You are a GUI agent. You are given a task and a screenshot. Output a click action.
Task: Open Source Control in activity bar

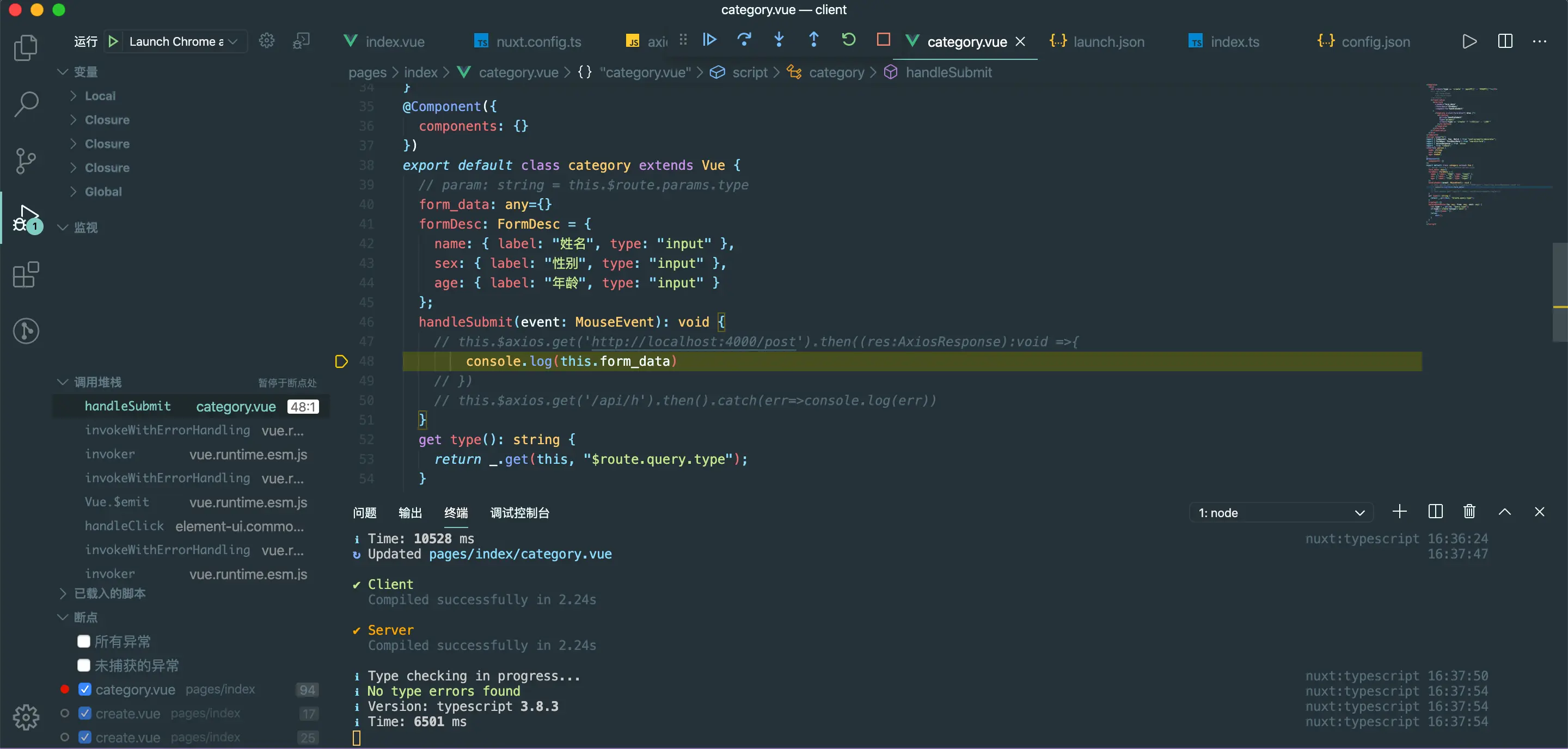pyautogui.click(x=26, y=161)
